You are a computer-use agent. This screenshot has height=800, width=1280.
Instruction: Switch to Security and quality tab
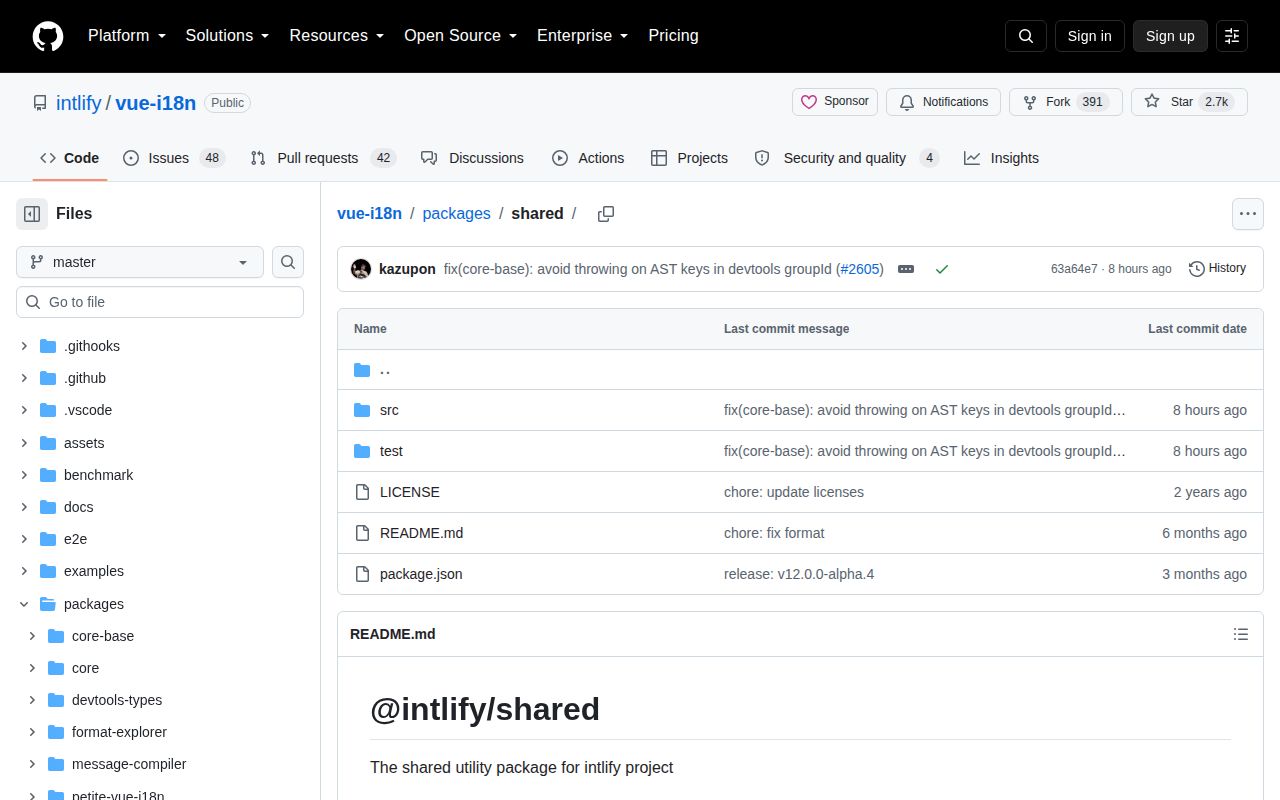tap(846, 158)
